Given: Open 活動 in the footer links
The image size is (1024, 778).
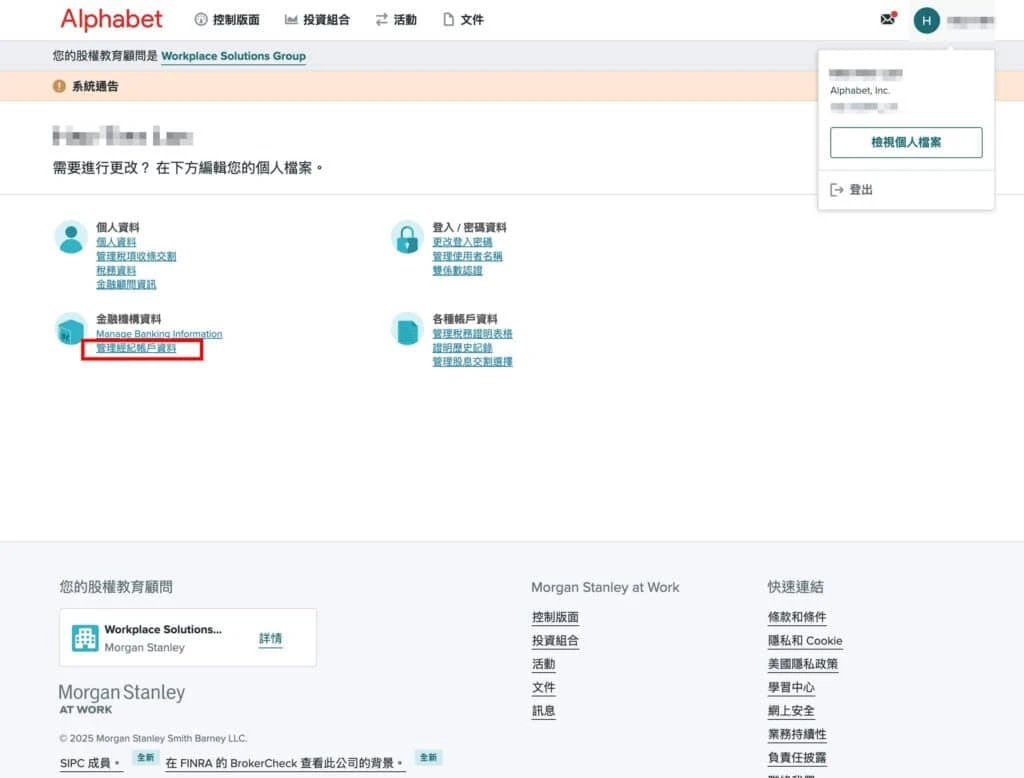Looking at the screenshot, I should point(543,664).
